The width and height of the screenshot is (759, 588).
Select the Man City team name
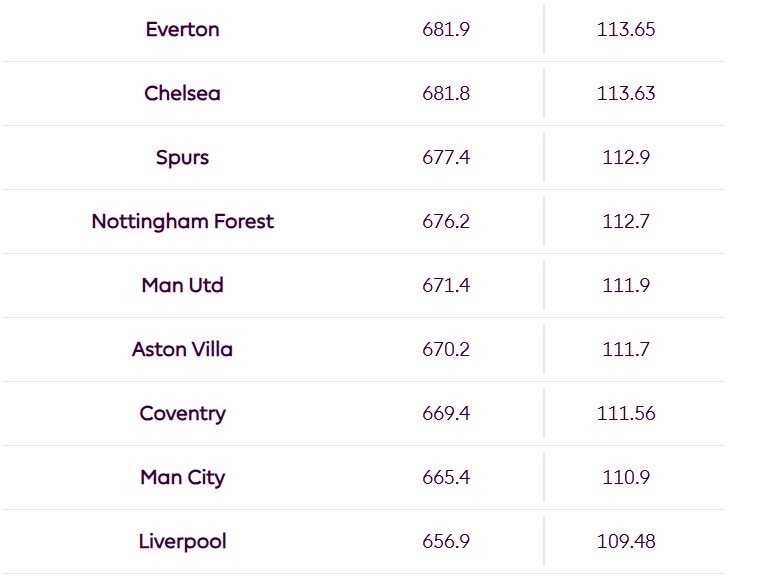[182, 478]
